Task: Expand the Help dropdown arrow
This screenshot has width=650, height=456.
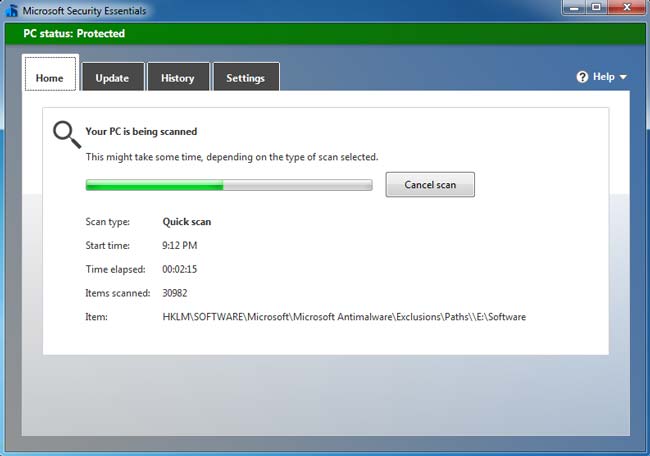Action: tap(623, 77)
